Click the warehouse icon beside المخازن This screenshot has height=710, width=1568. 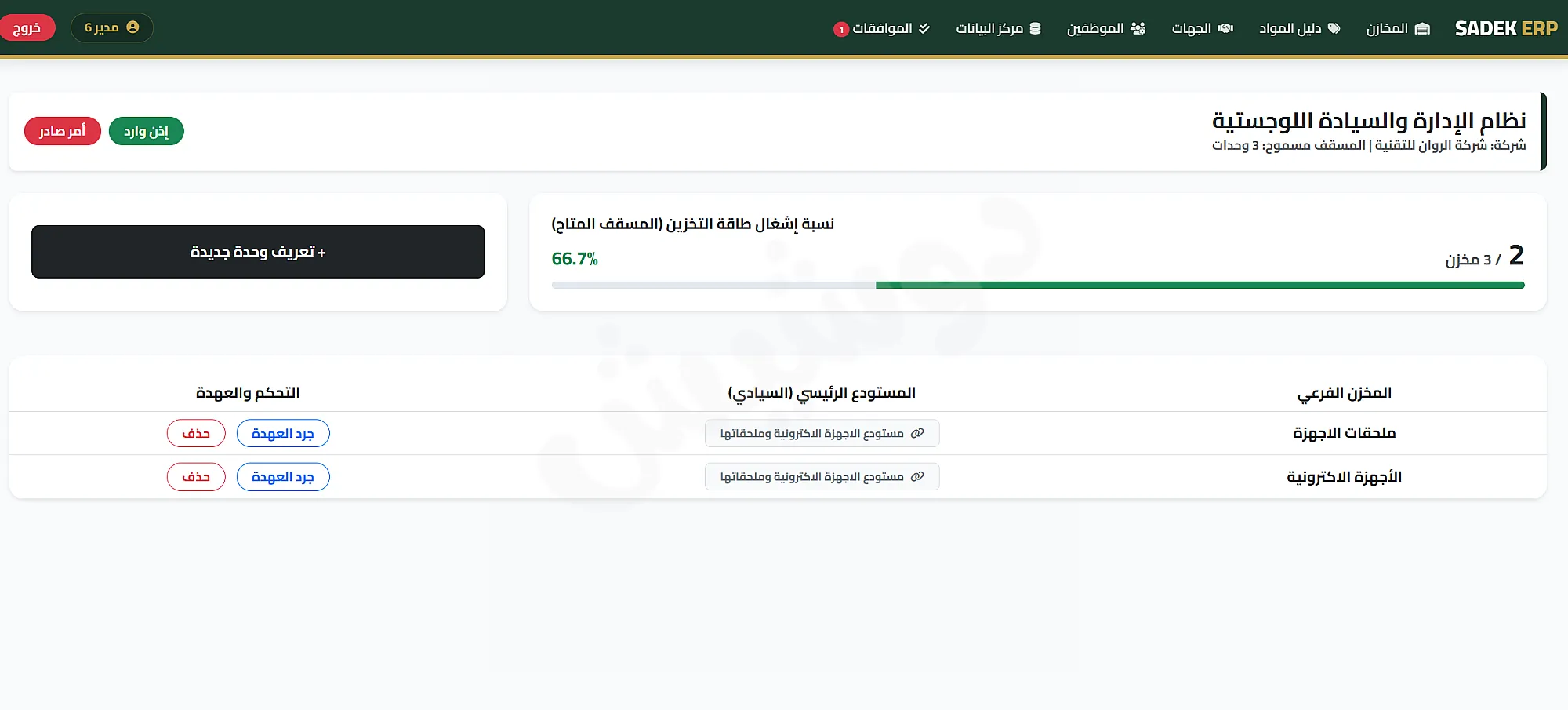[1423, 28]
